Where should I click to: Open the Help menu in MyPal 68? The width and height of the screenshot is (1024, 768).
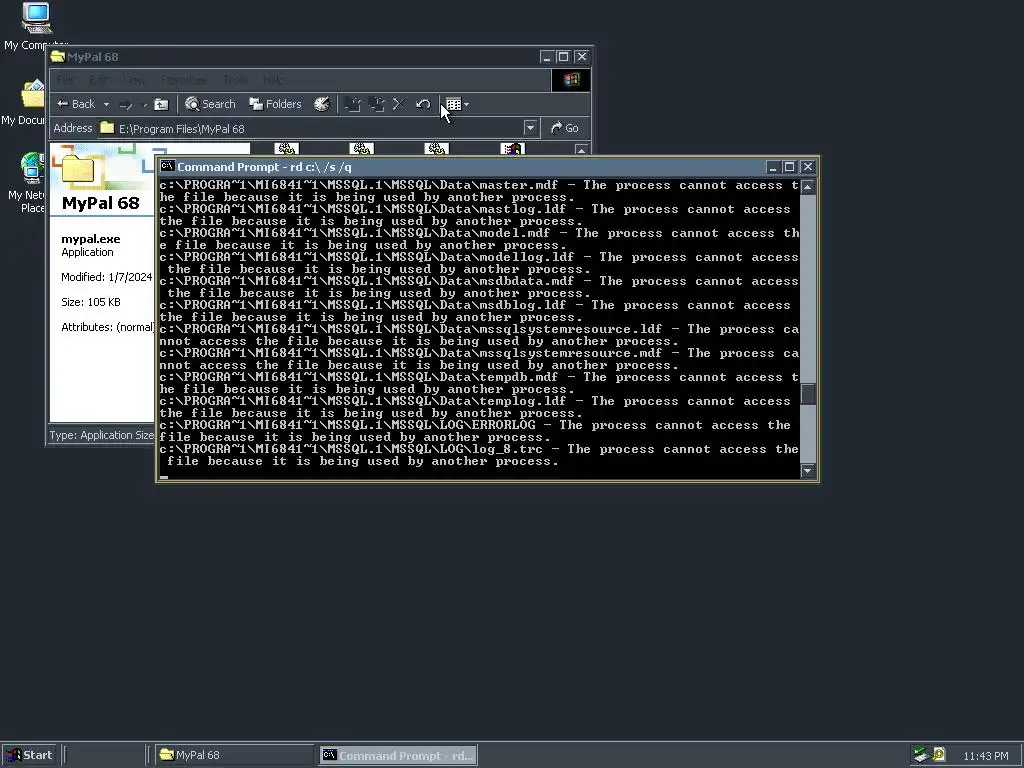[273, 80]
